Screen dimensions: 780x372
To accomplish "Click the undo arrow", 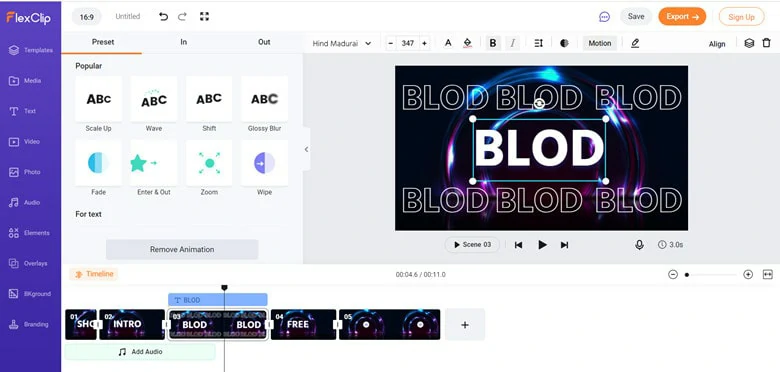I will (x=163, y=16).
